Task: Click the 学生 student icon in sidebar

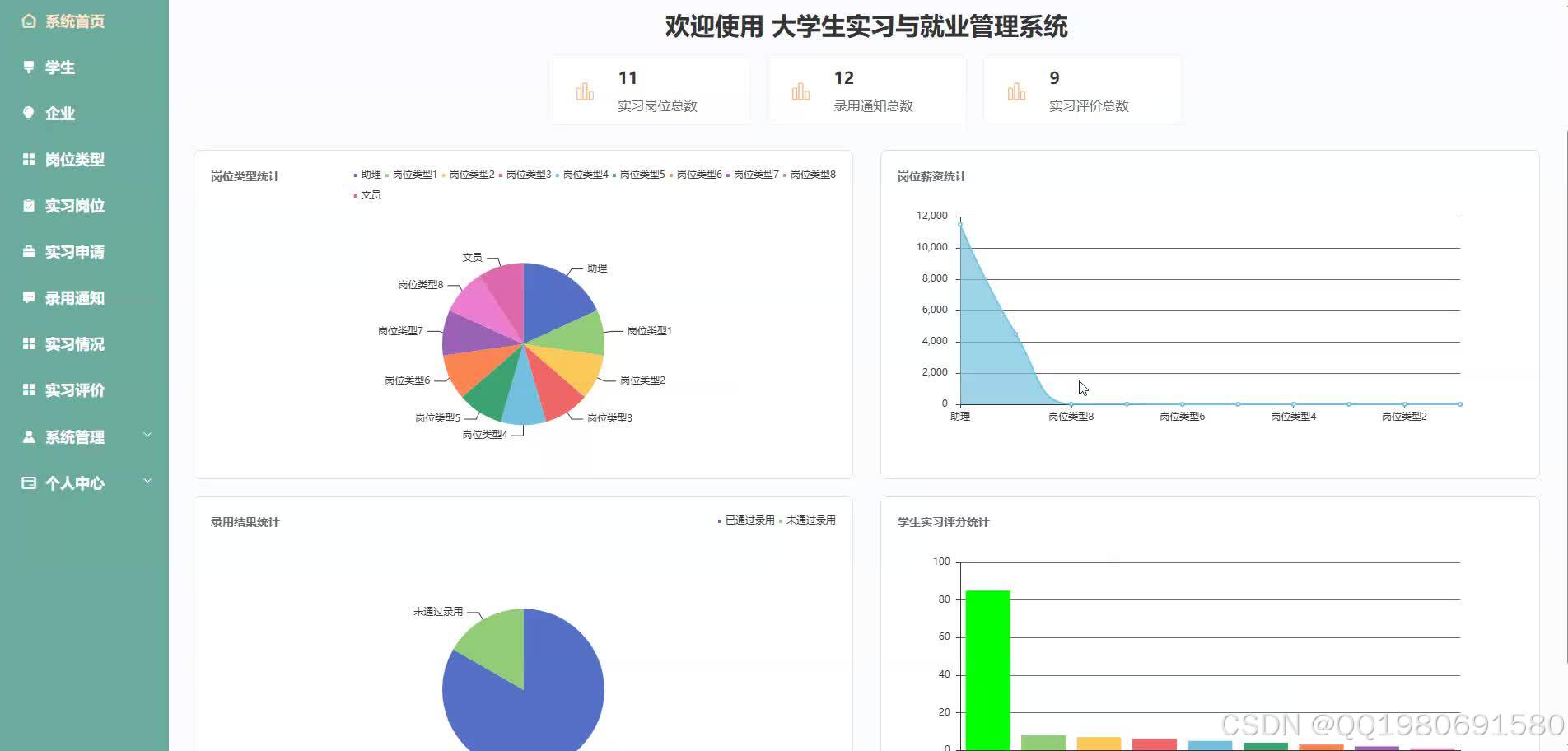Action: click(x=27, y=67)
